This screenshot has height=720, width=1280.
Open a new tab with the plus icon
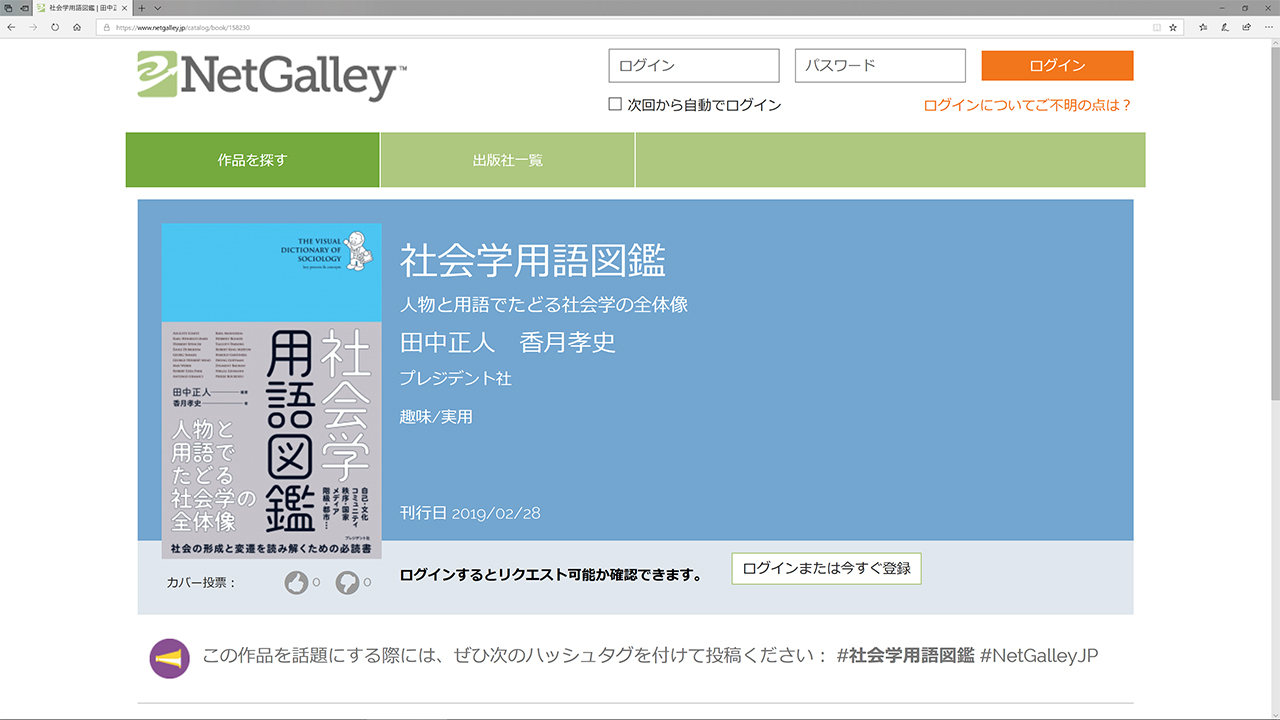[x=142, y=8]
